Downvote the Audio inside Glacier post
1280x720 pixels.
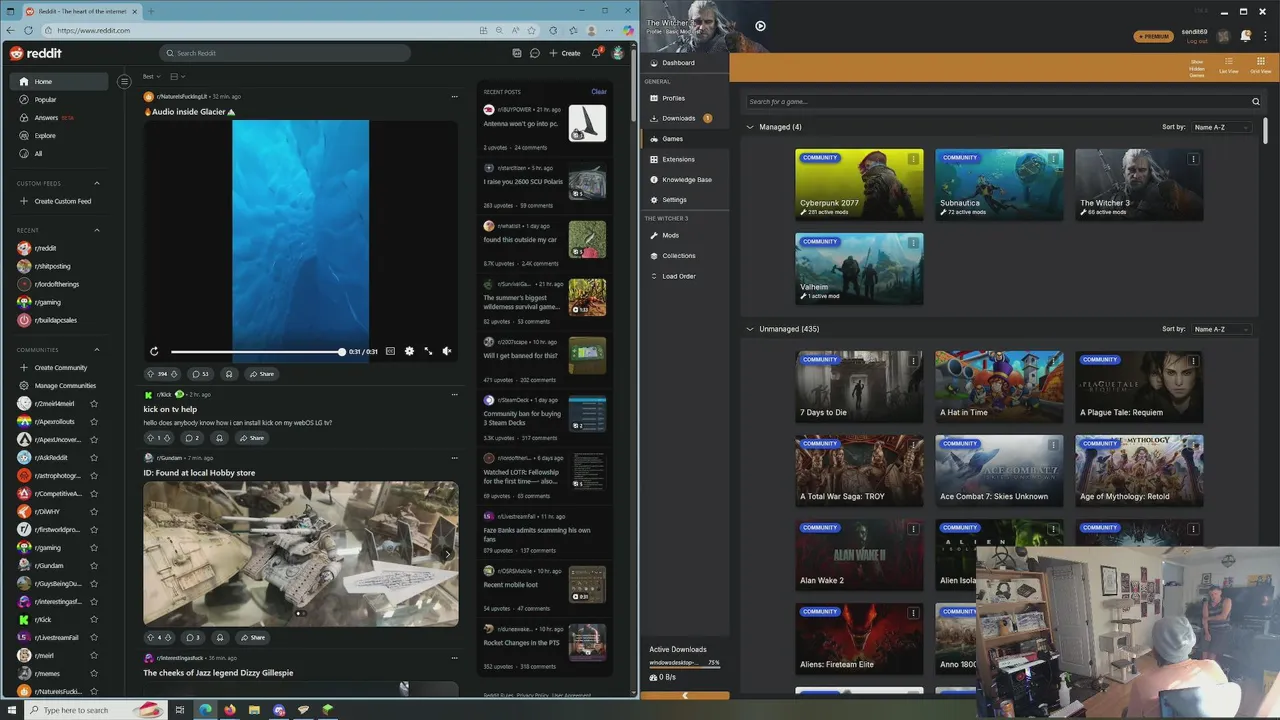coord(174,374)
